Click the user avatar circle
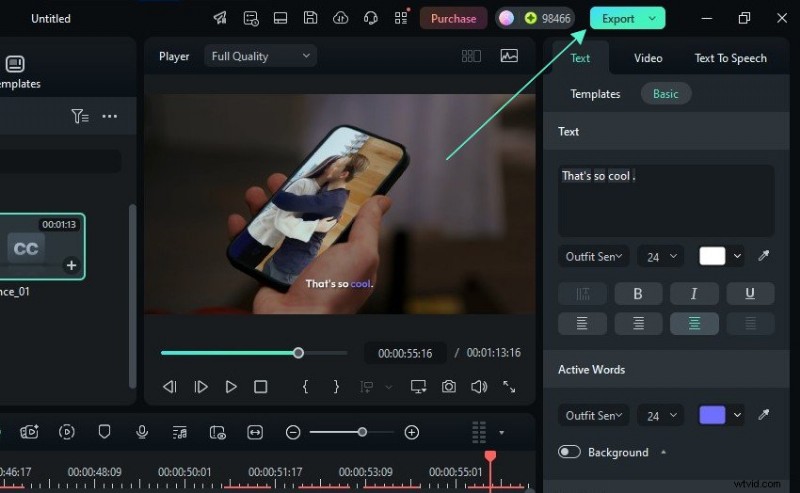Viewport: 800px width, 493px height. click(x=506, y=18)
